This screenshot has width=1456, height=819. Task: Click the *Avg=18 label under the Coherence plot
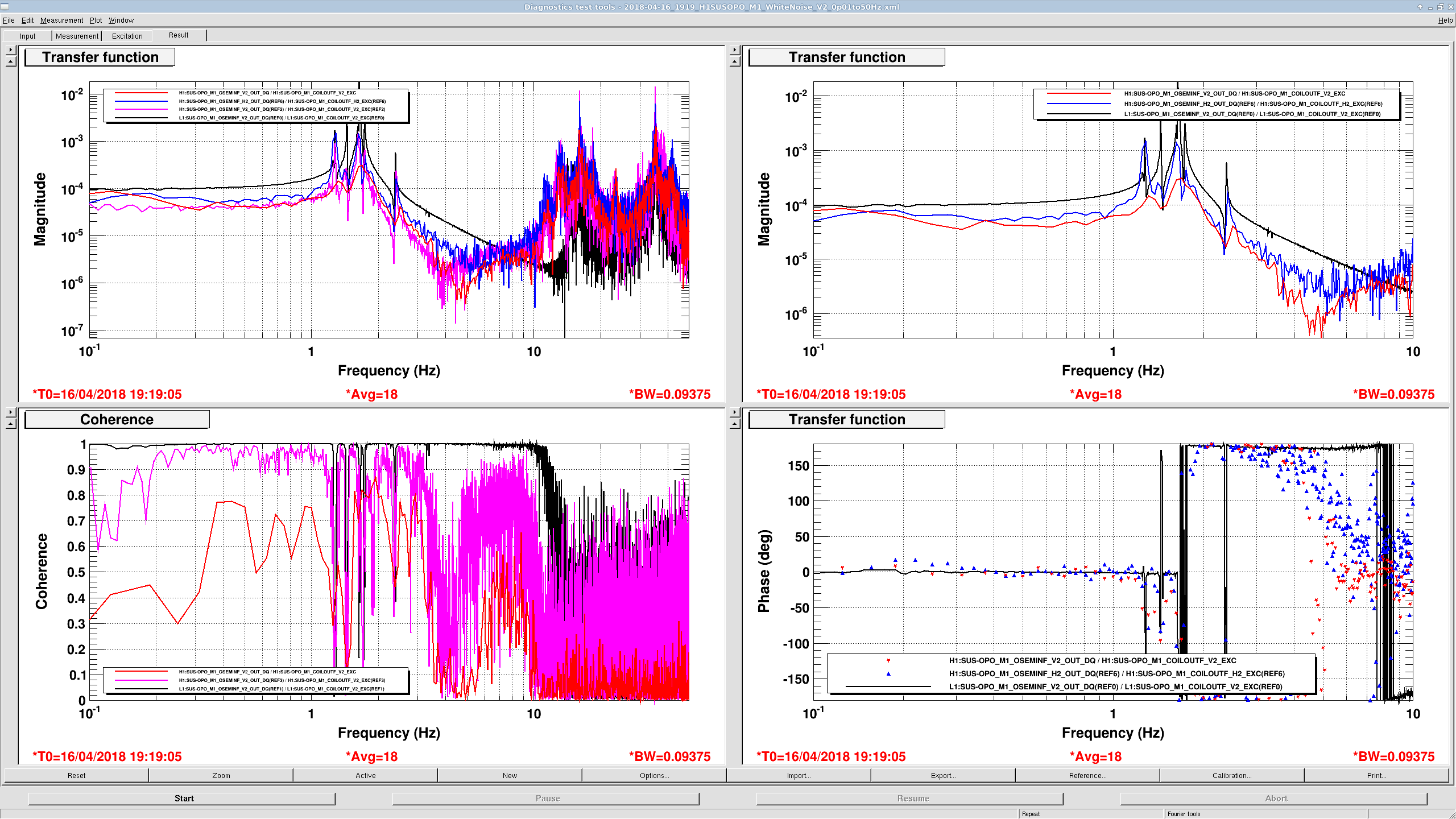tap(372, 756)
